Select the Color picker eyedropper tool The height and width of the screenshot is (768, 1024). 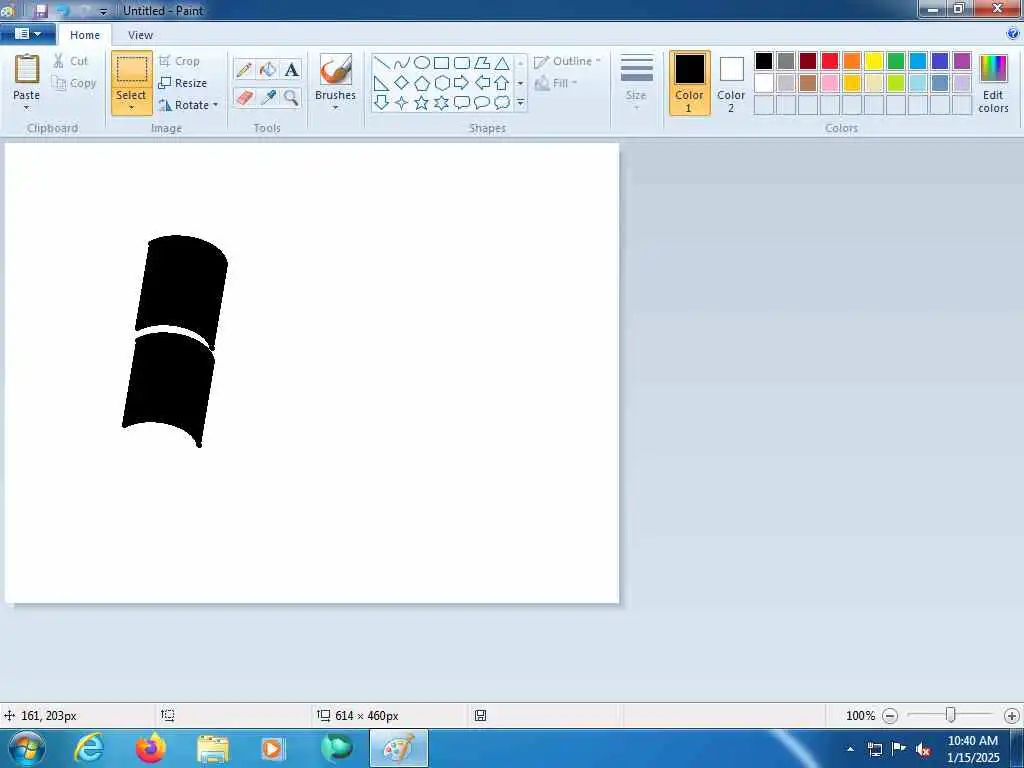pos(268,97)
